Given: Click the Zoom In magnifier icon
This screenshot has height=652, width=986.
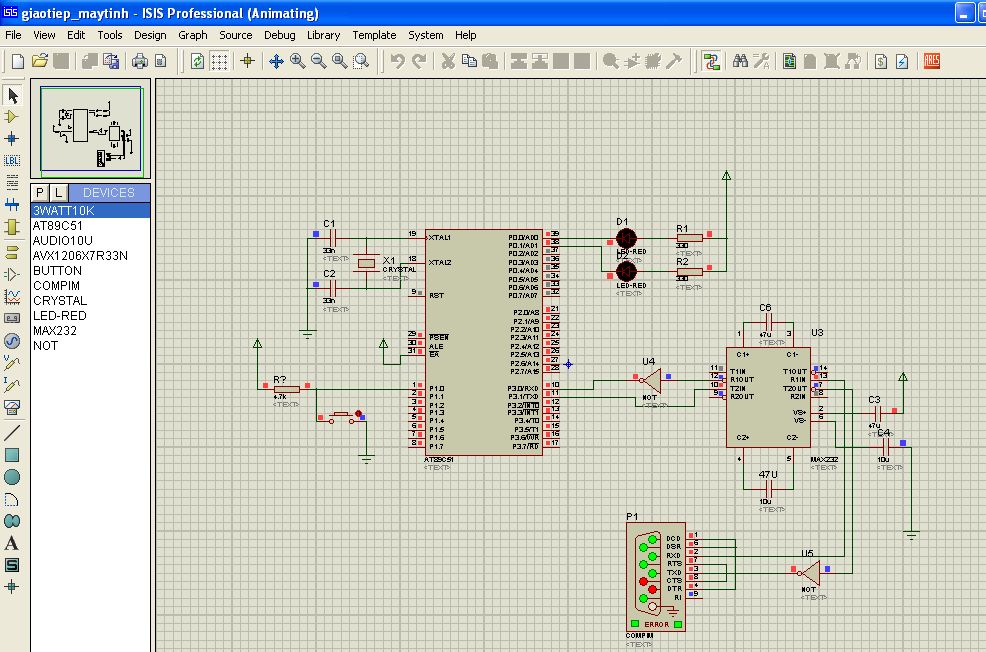Looking at the screenshot, I should point(298,61).
